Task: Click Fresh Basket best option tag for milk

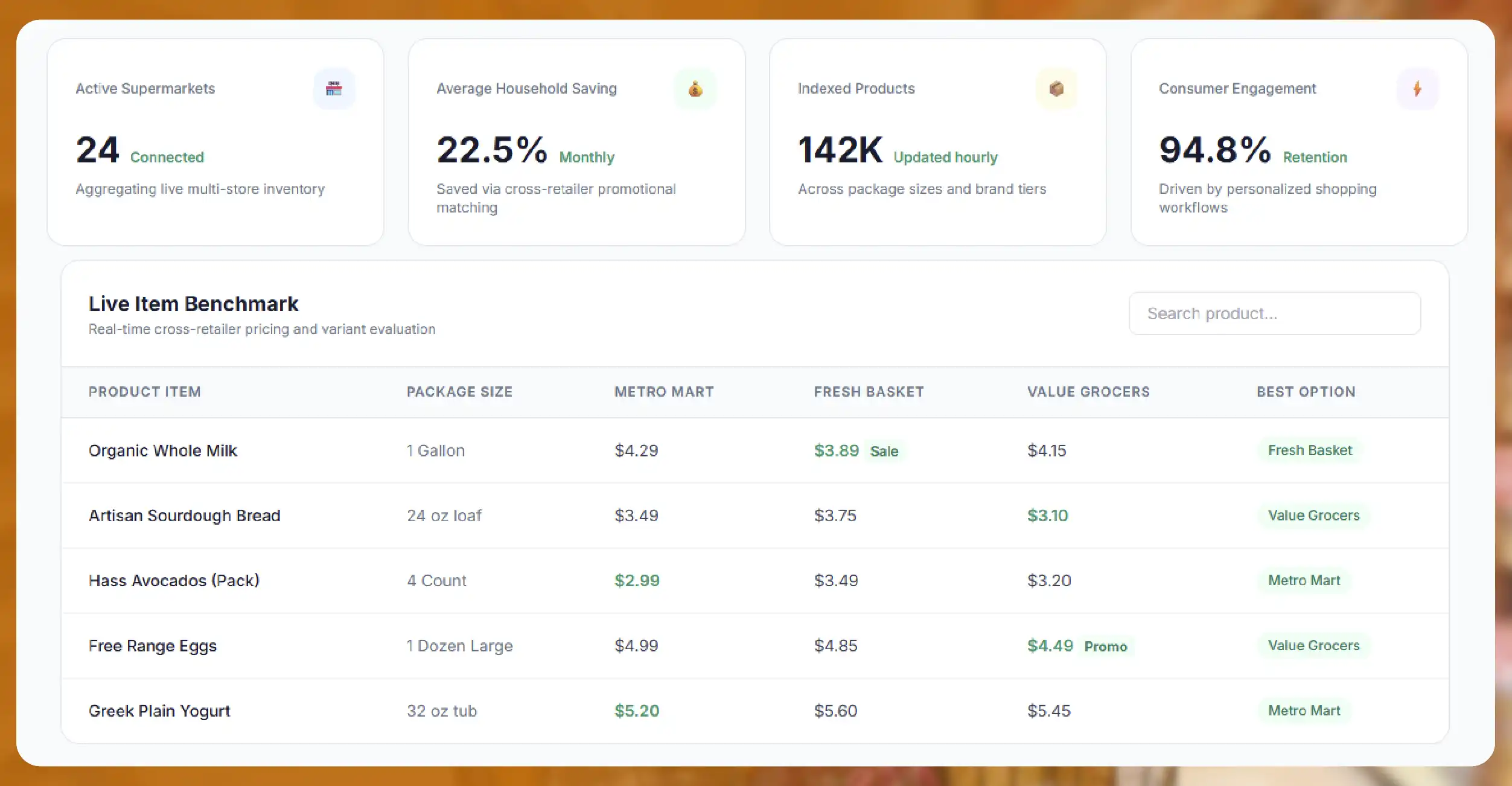Action: click(1310, 450)
